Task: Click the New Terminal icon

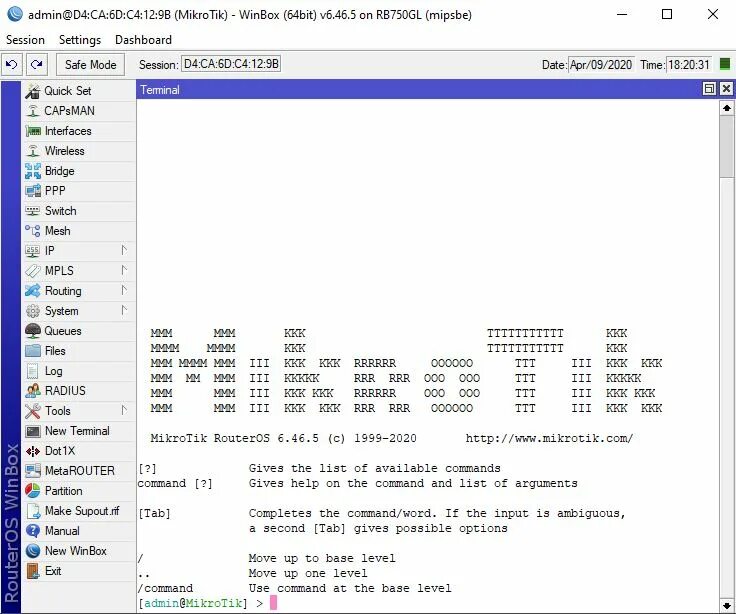Action: [x=32, y=431]
